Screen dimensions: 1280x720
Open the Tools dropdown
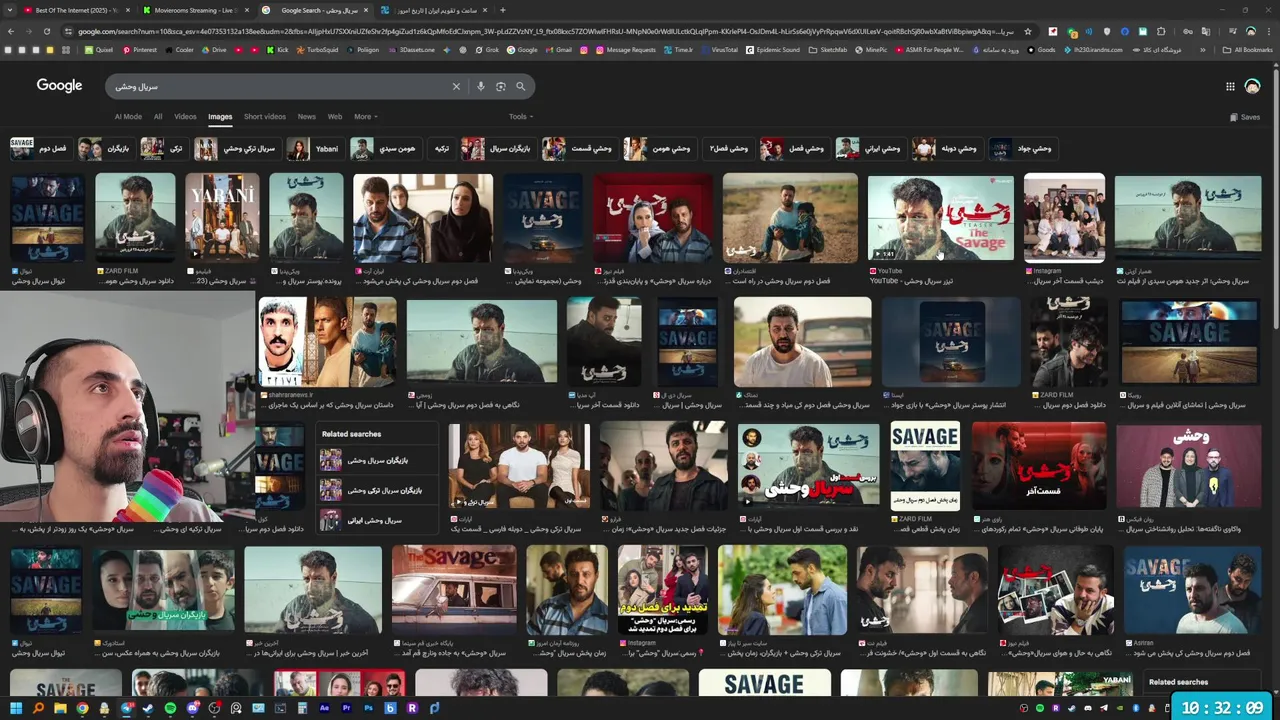[520, 117]
